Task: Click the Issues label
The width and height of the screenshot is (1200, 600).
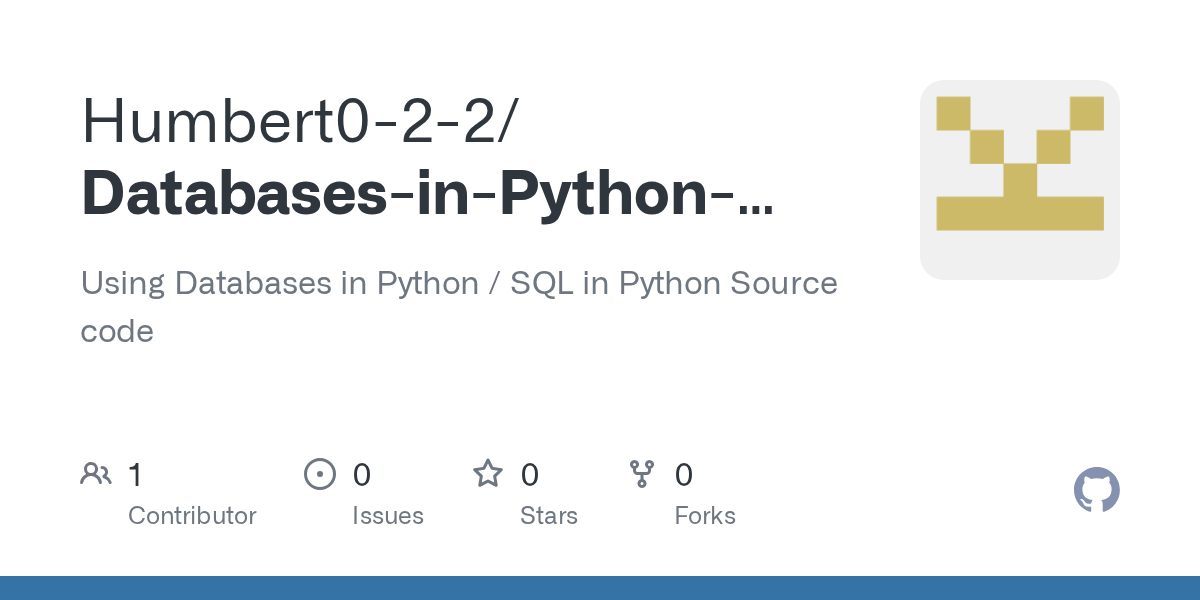Action: pos(388,516)
